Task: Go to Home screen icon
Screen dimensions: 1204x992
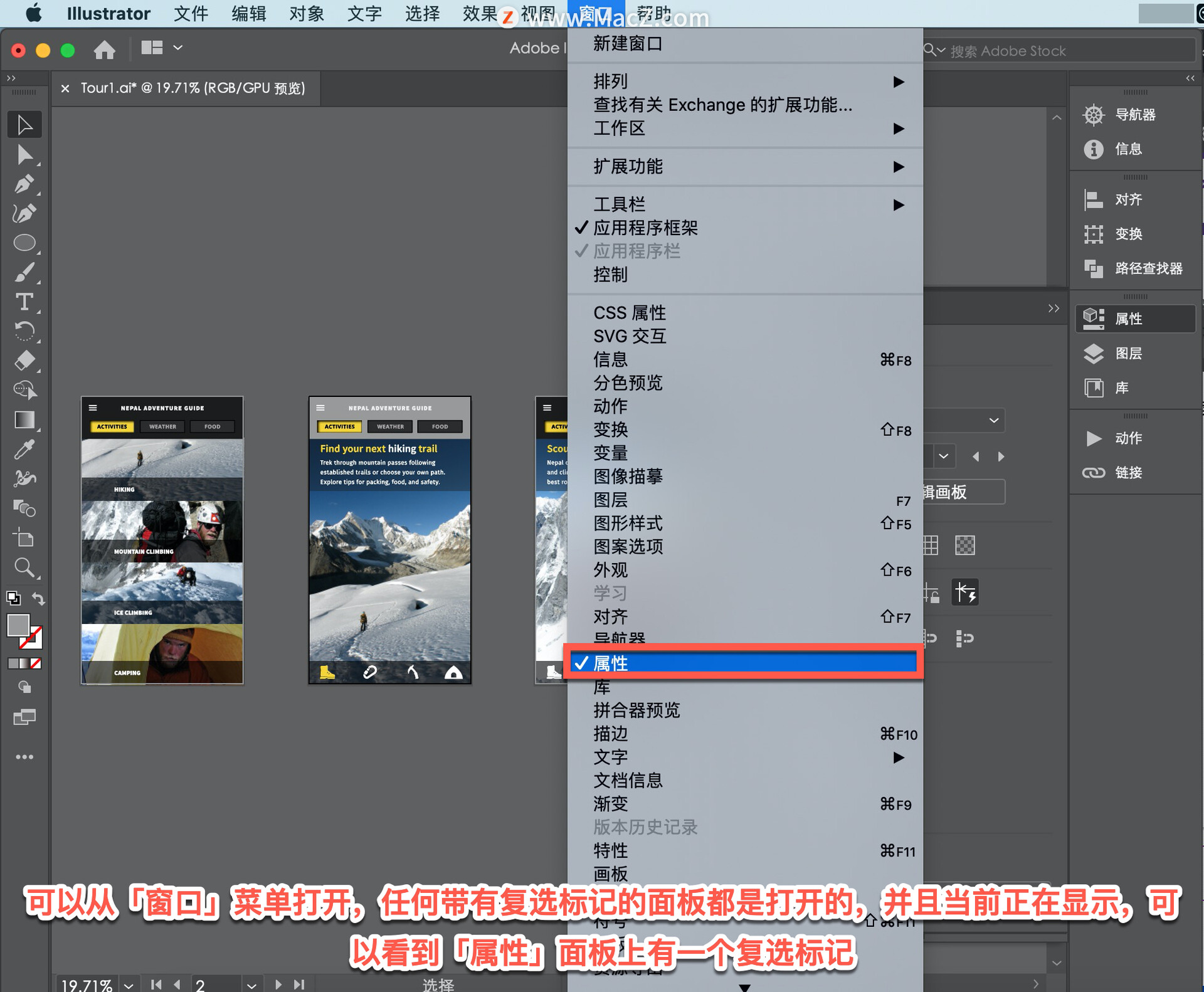Action: [x=104, y=49]
